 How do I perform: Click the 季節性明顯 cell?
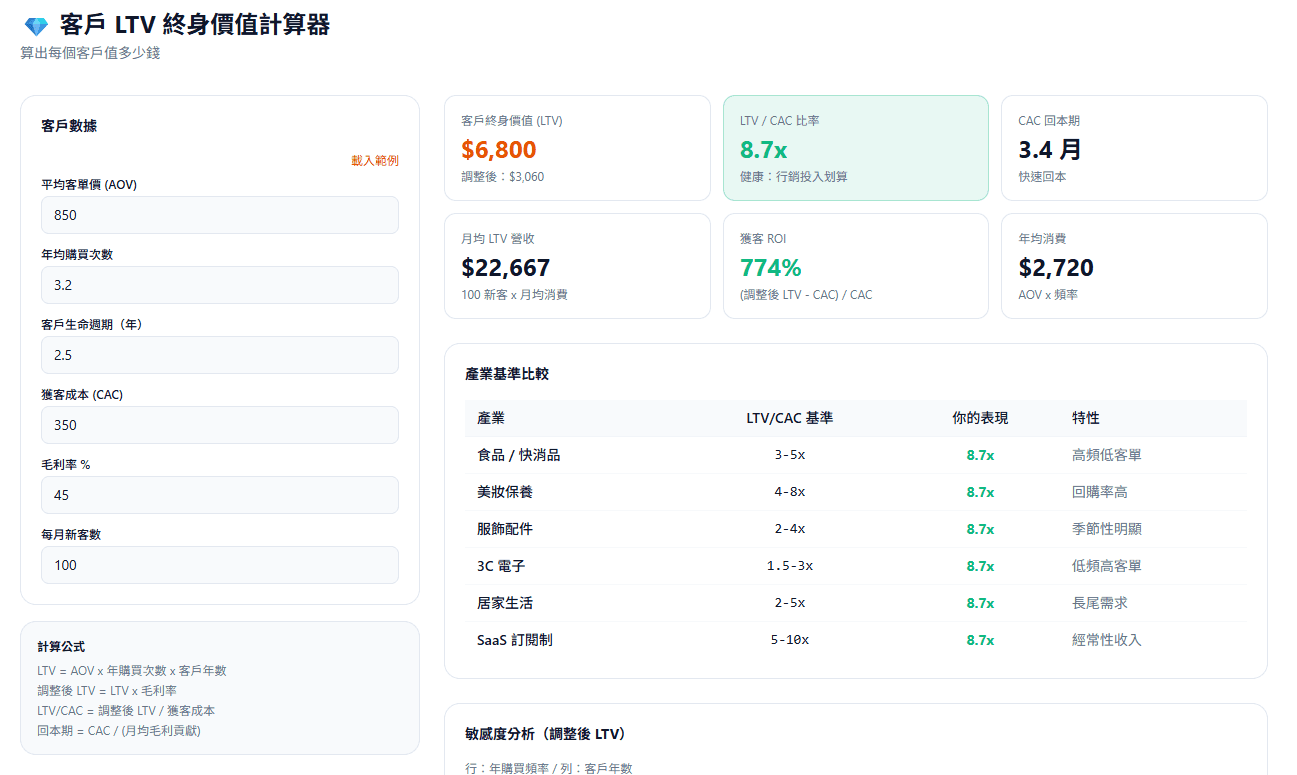click(x=1107, y=529)
